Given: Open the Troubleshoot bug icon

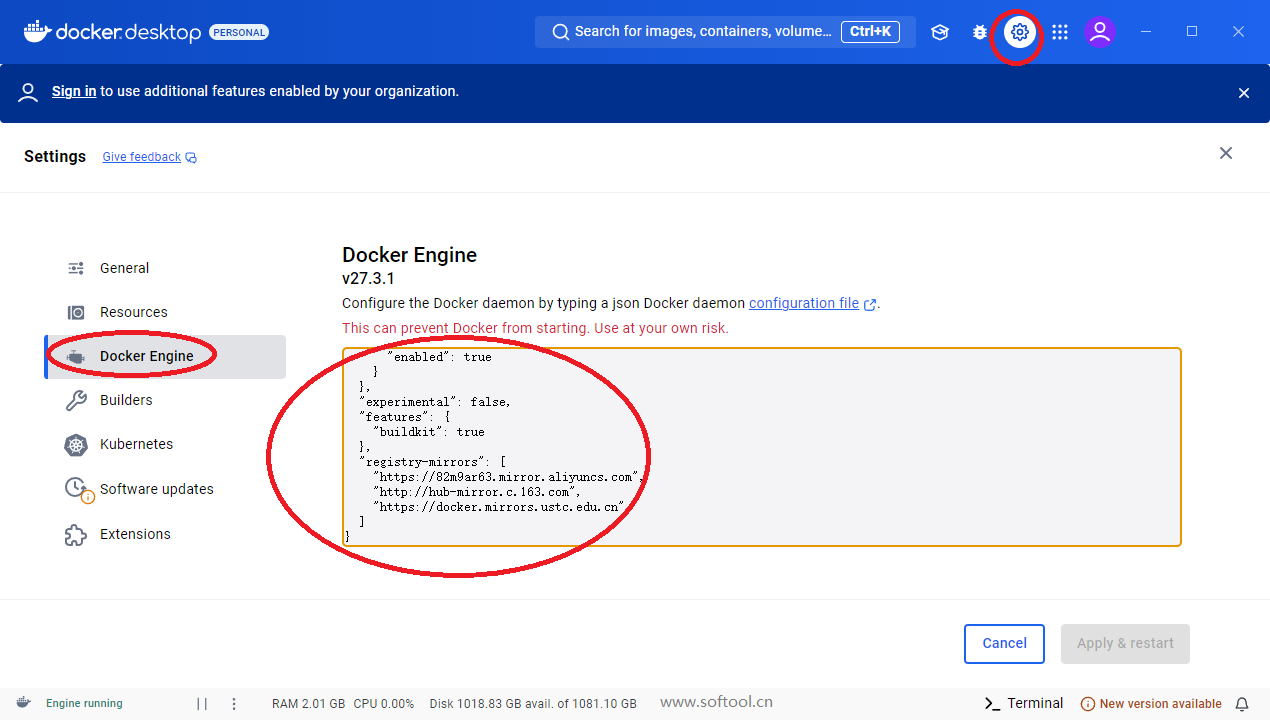Looking at the screenshot, I should pos(980,32).
